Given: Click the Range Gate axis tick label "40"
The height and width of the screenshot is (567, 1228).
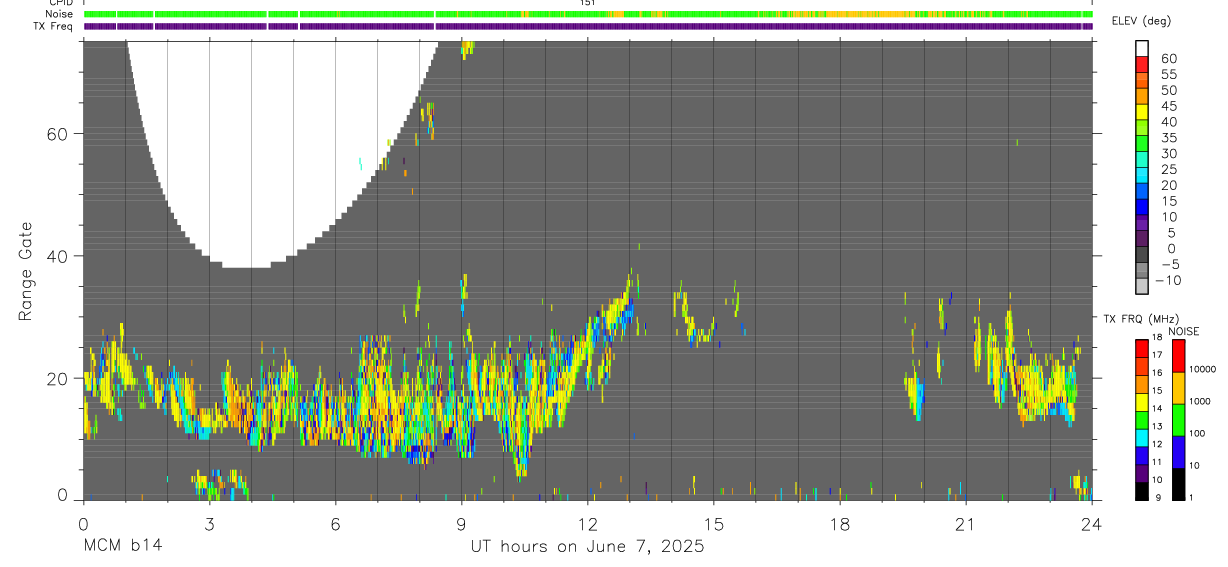Looking at the screenshot, I should click(57, 256).
